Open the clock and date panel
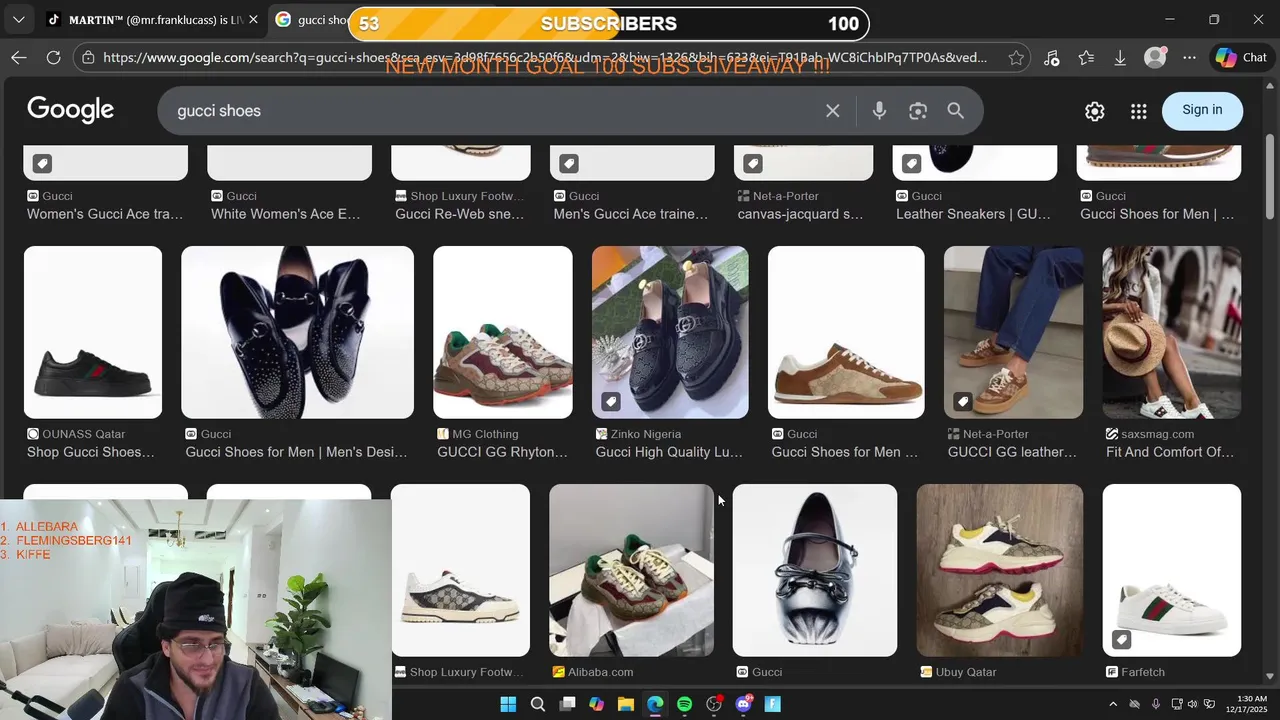Screen dimensions: 1280x720 coord(1252,704)
